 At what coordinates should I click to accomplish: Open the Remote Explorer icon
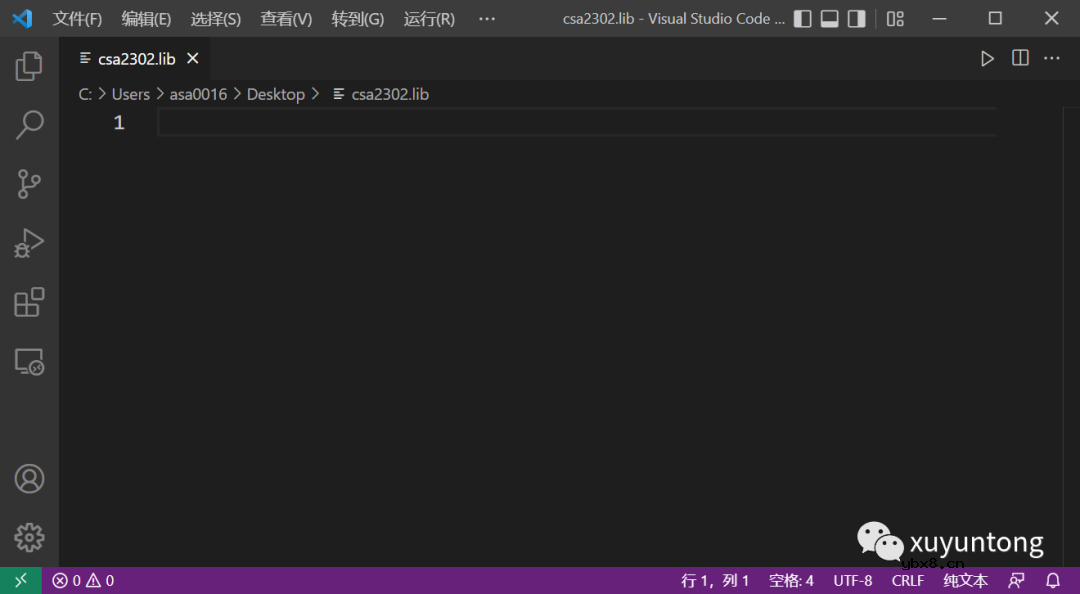29,362
